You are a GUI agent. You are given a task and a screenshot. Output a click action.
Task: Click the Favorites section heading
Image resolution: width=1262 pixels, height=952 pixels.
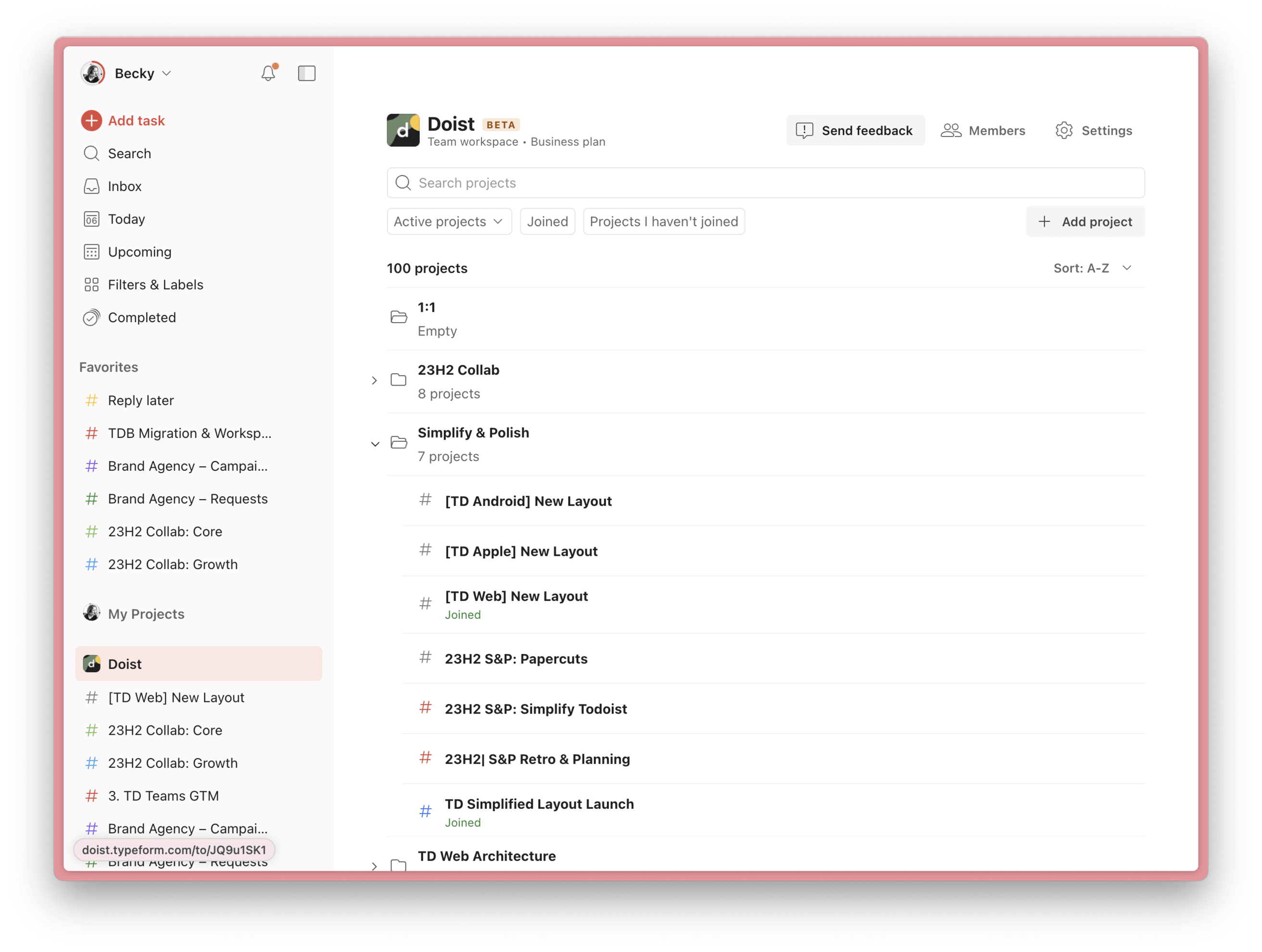pyautogui.click(x=108, y=367)
